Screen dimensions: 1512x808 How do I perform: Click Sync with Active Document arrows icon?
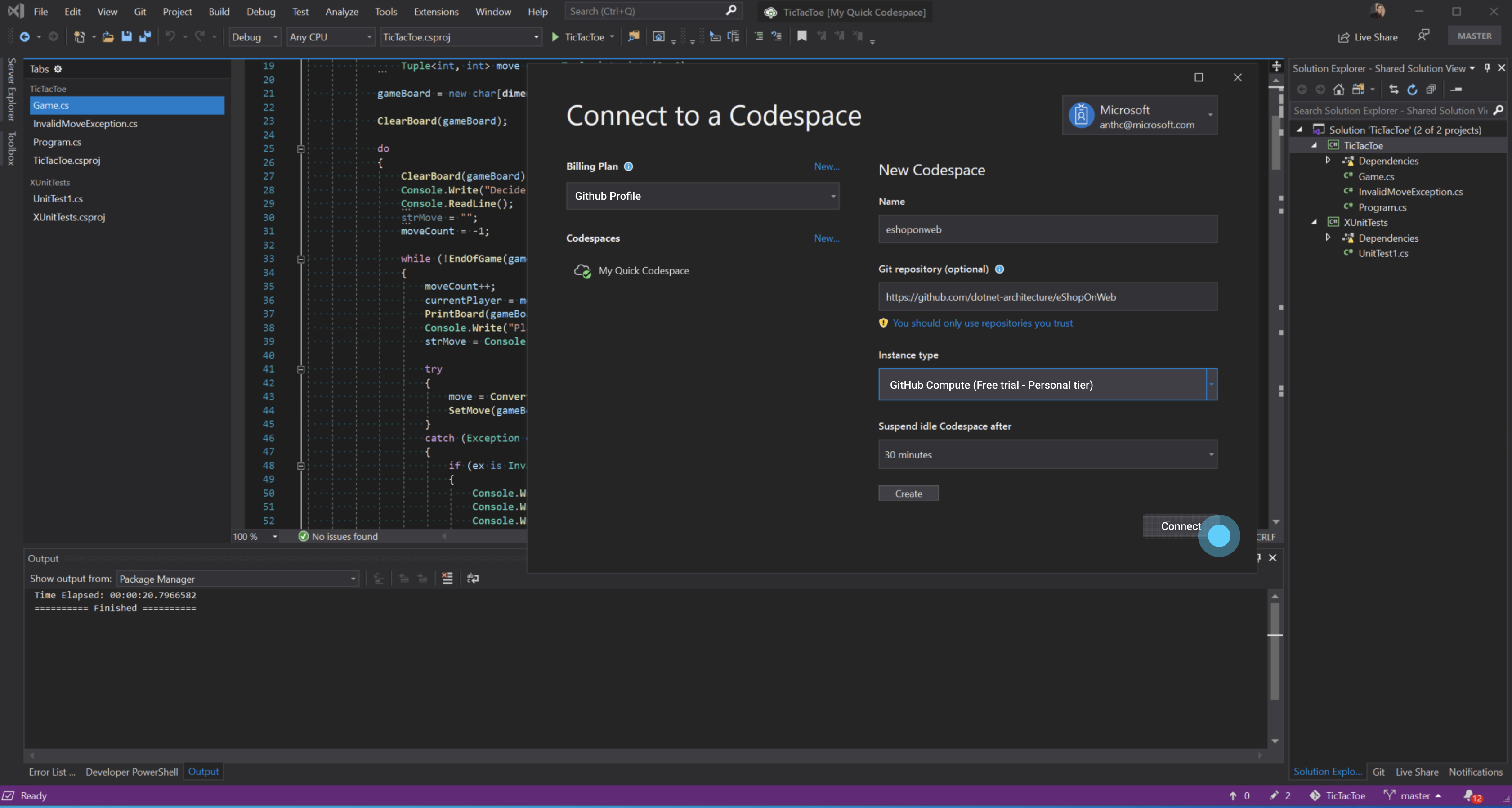coord(1393,89)
